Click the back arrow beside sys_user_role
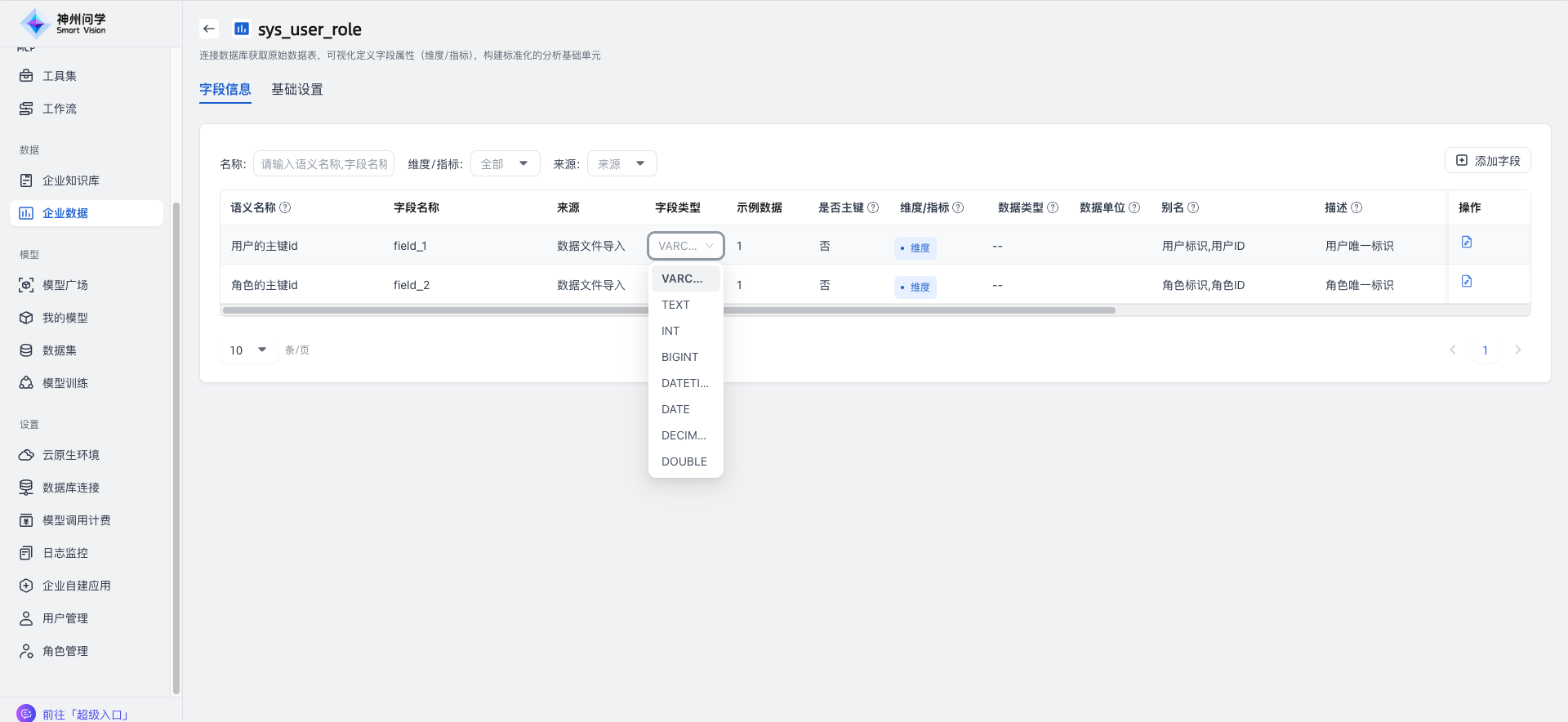 (x=209, y=29)
